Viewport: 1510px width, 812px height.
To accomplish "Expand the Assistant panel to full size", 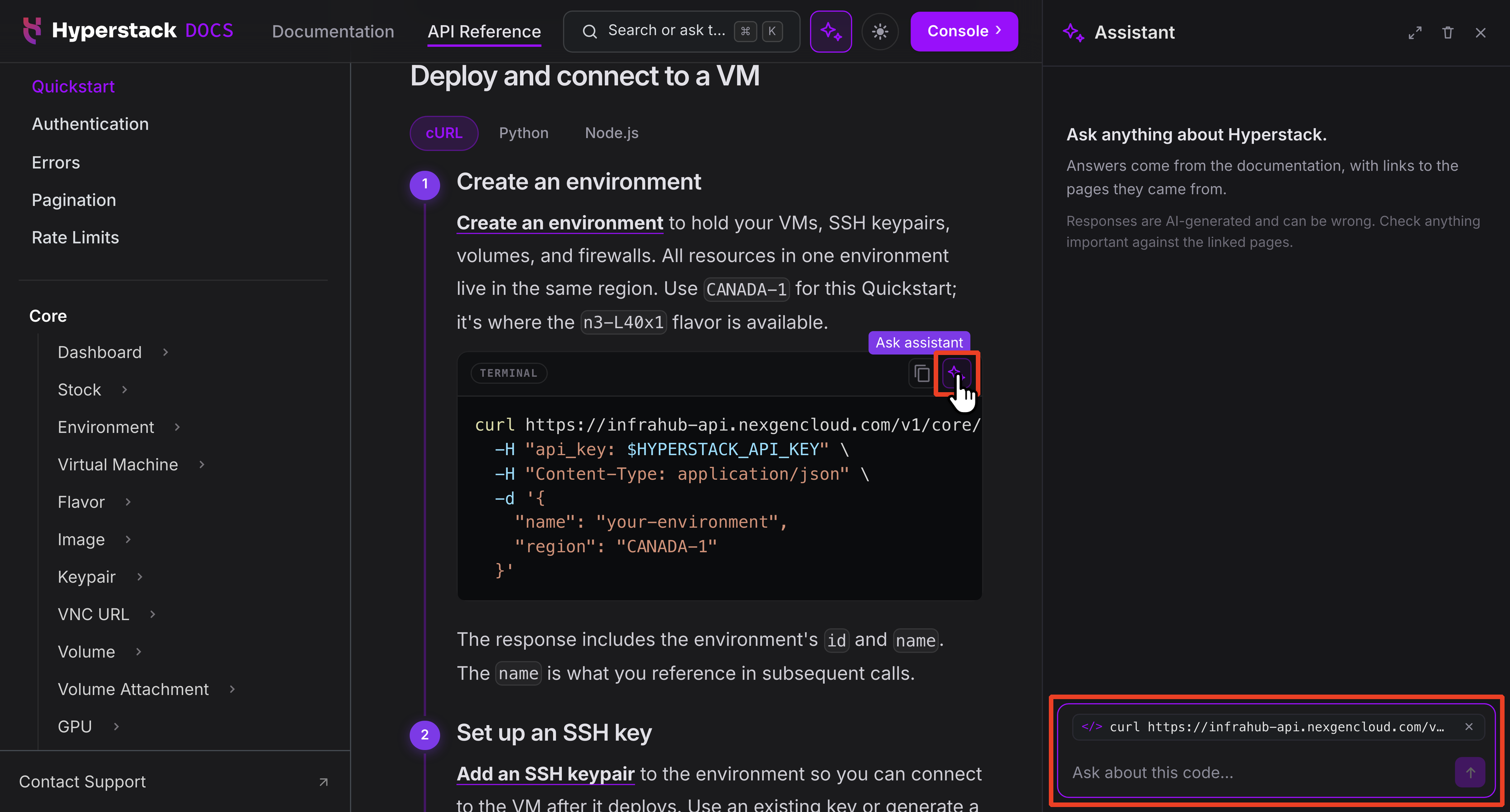I will [x=1415, y=33].
